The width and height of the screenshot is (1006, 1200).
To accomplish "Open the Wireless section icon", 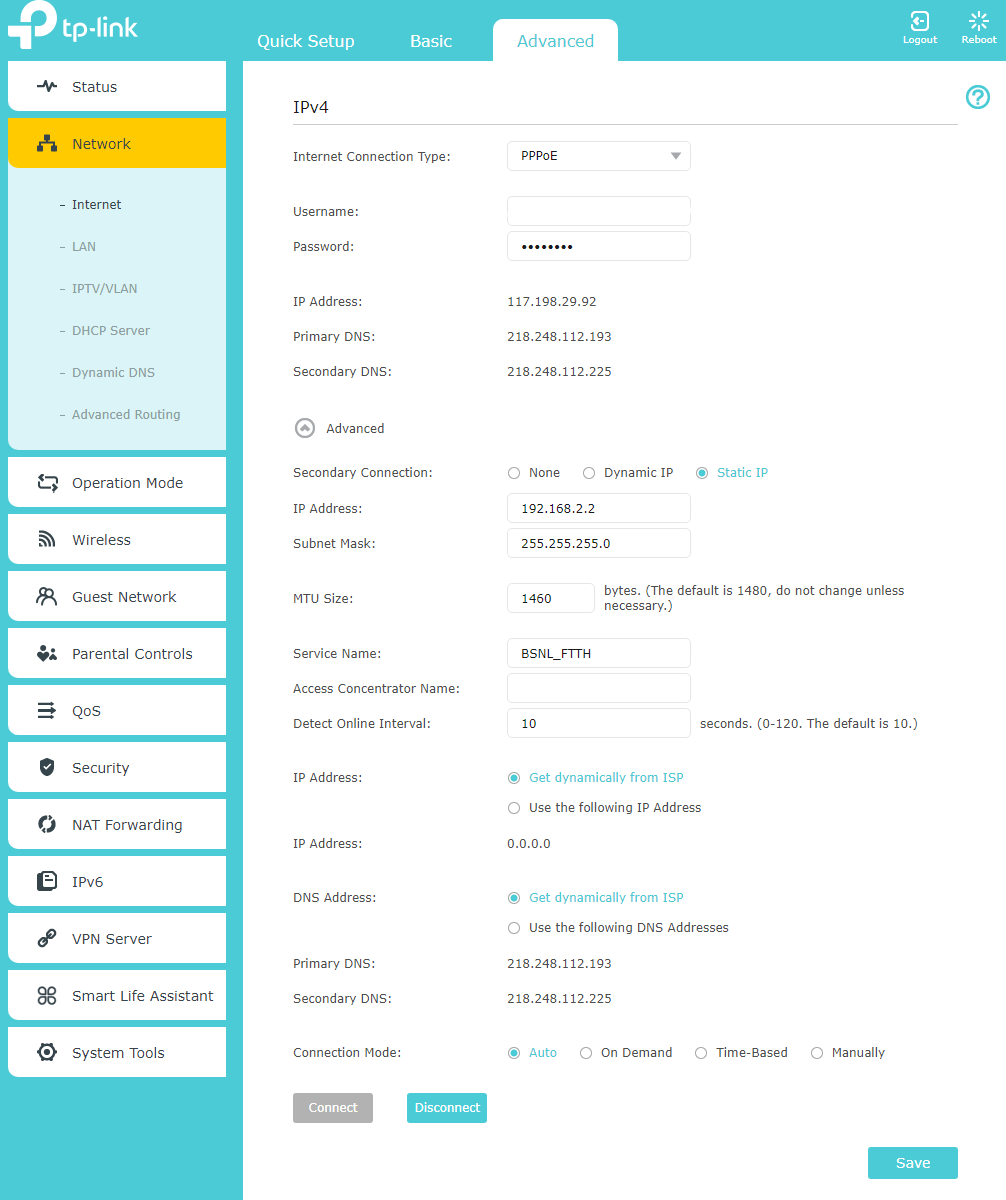I will click(47, 540).
